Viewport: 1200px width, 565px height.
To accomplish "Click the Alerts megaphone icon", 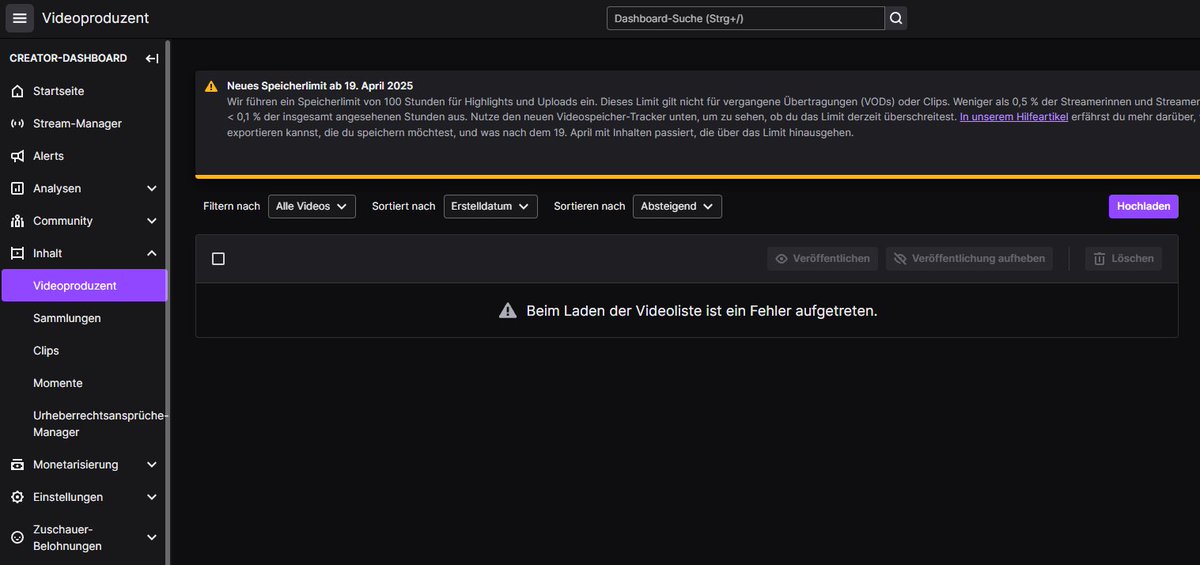I will (x=17, y=156).
